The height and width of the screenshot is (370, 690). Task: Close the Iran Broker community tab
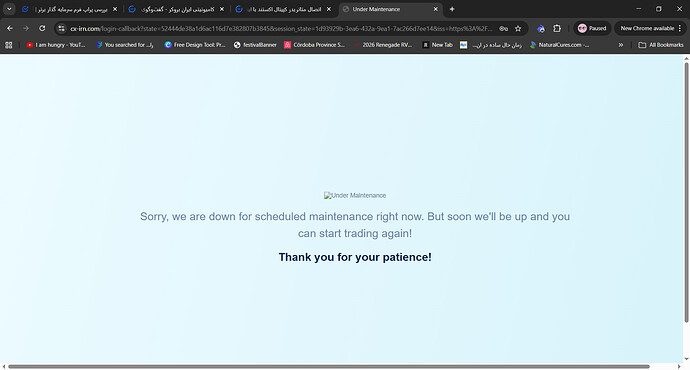[x=222, y=9]
